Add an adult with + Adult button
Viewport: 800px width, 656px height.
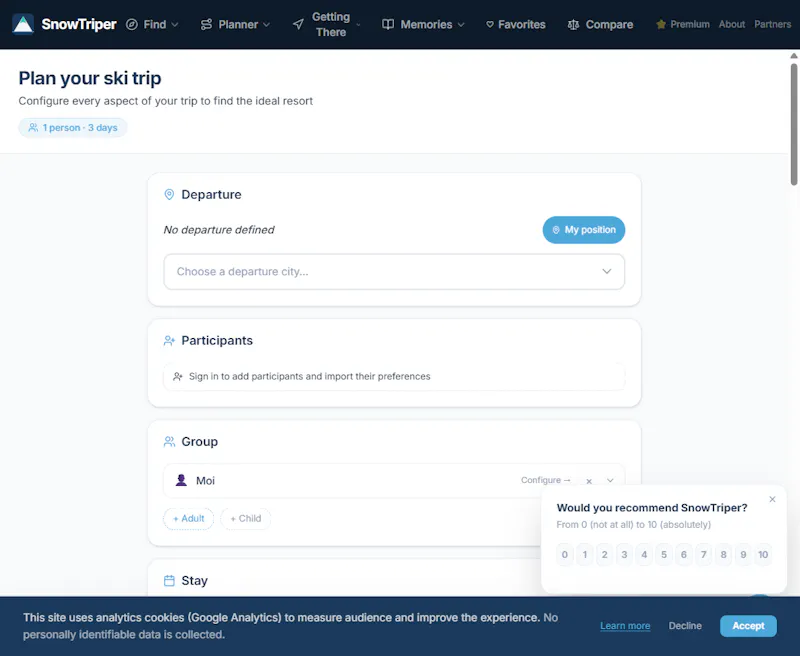pyautogui.click(x=188, y=518)
